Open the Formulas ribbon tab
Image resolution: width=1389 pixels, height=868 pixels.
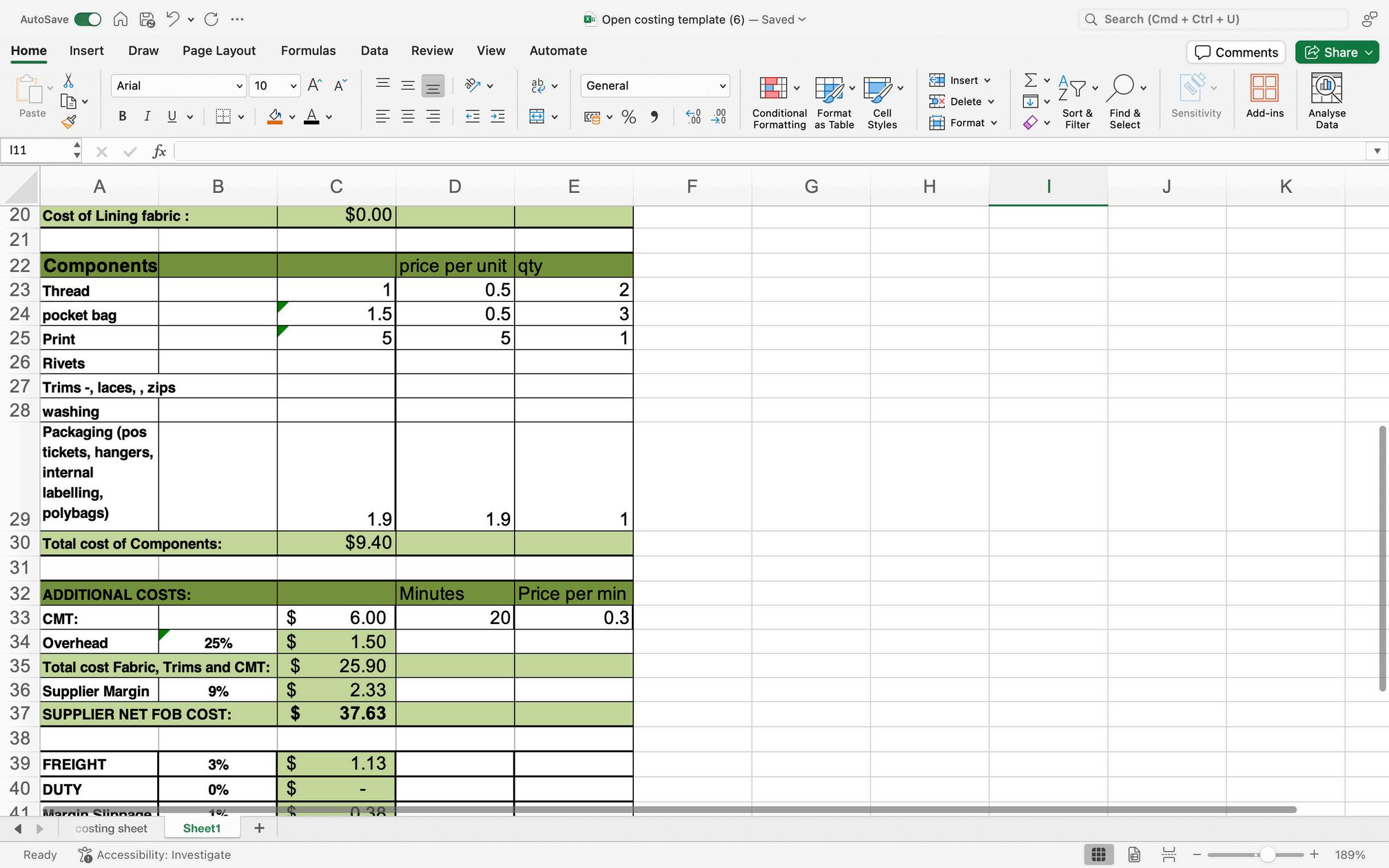click(x=308, y=51)
